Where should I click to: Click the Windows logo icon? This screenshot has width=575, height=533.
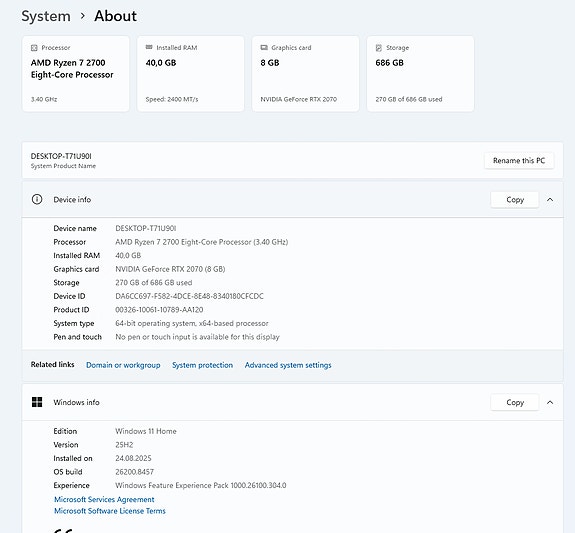click(37, 402)
